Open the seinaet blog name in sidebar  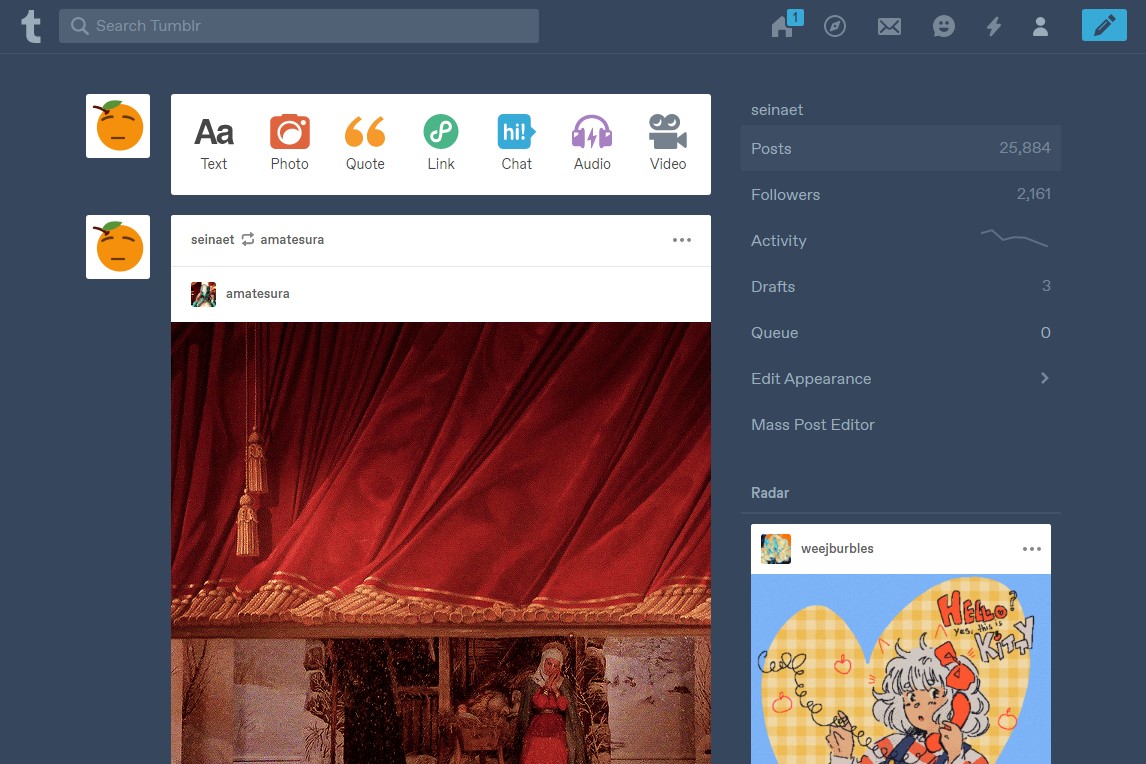pyautogui.click(x=777, y=110)
